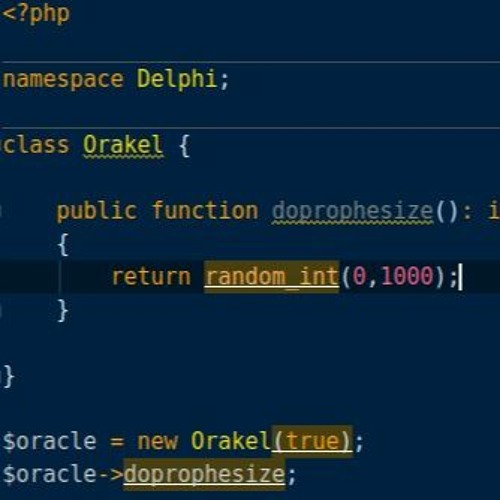Screen dimensions: 500x500
Task: Click Orakel in the new expression
Action: tap(231, 441)
